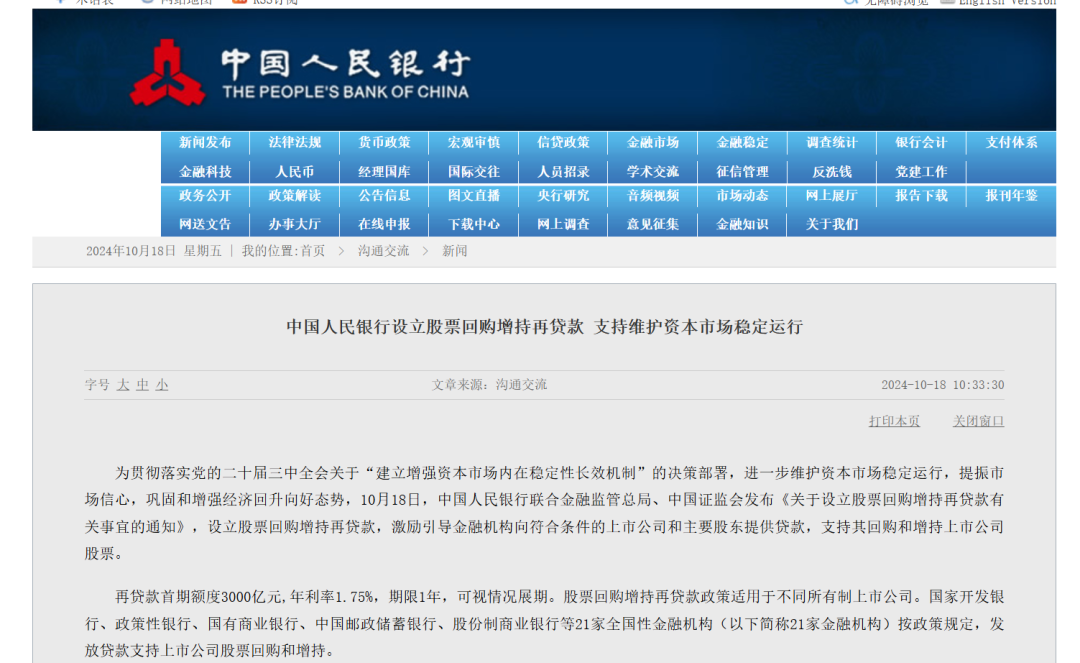Open 宏观审慎 navigation item
The height and width of the screenshot is (663, 1080).
coord(474,143)
